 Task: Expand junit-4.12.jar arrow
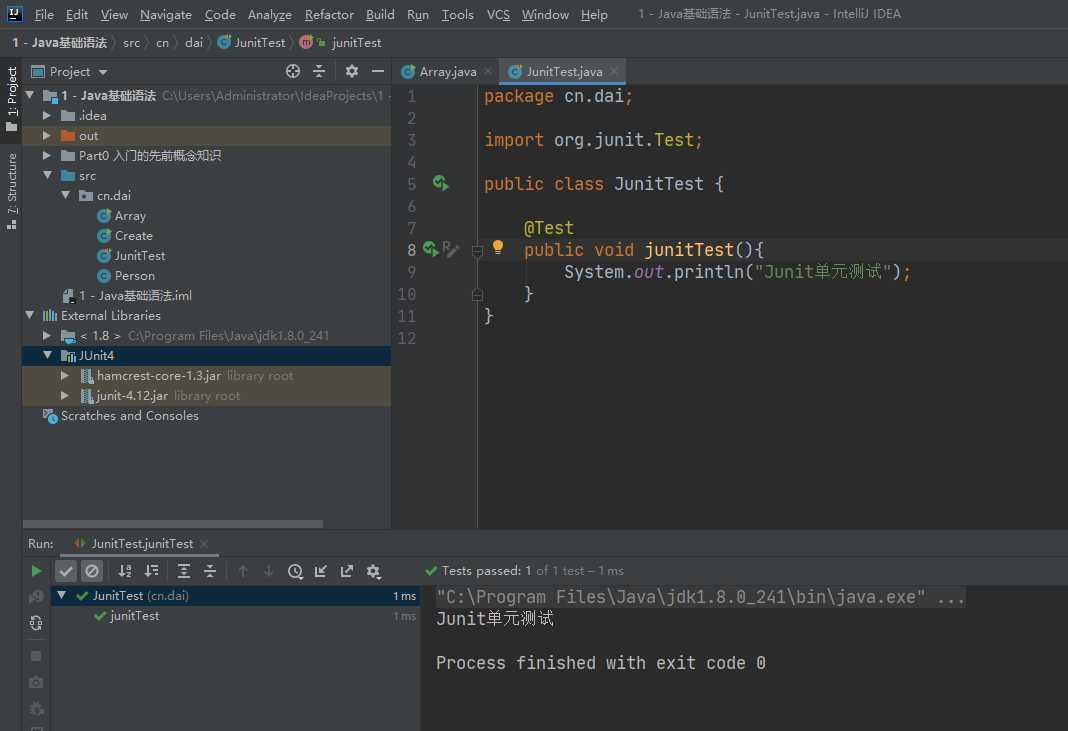pyautogui.click(x=65, y=395)
